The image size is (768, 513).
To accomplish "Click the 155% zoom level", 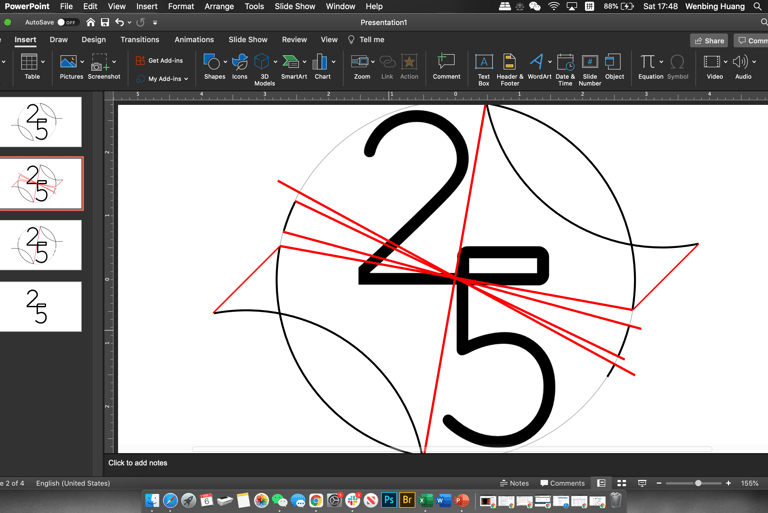I will click(749, 483).
